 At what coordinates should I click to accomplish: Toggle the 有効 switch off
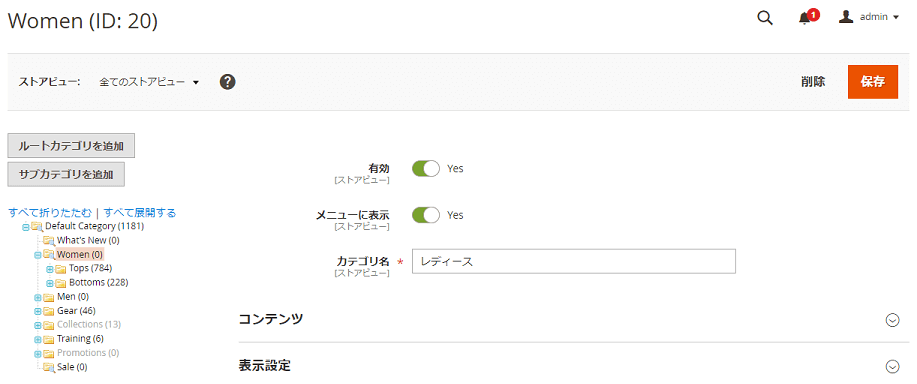click(426, 169)
